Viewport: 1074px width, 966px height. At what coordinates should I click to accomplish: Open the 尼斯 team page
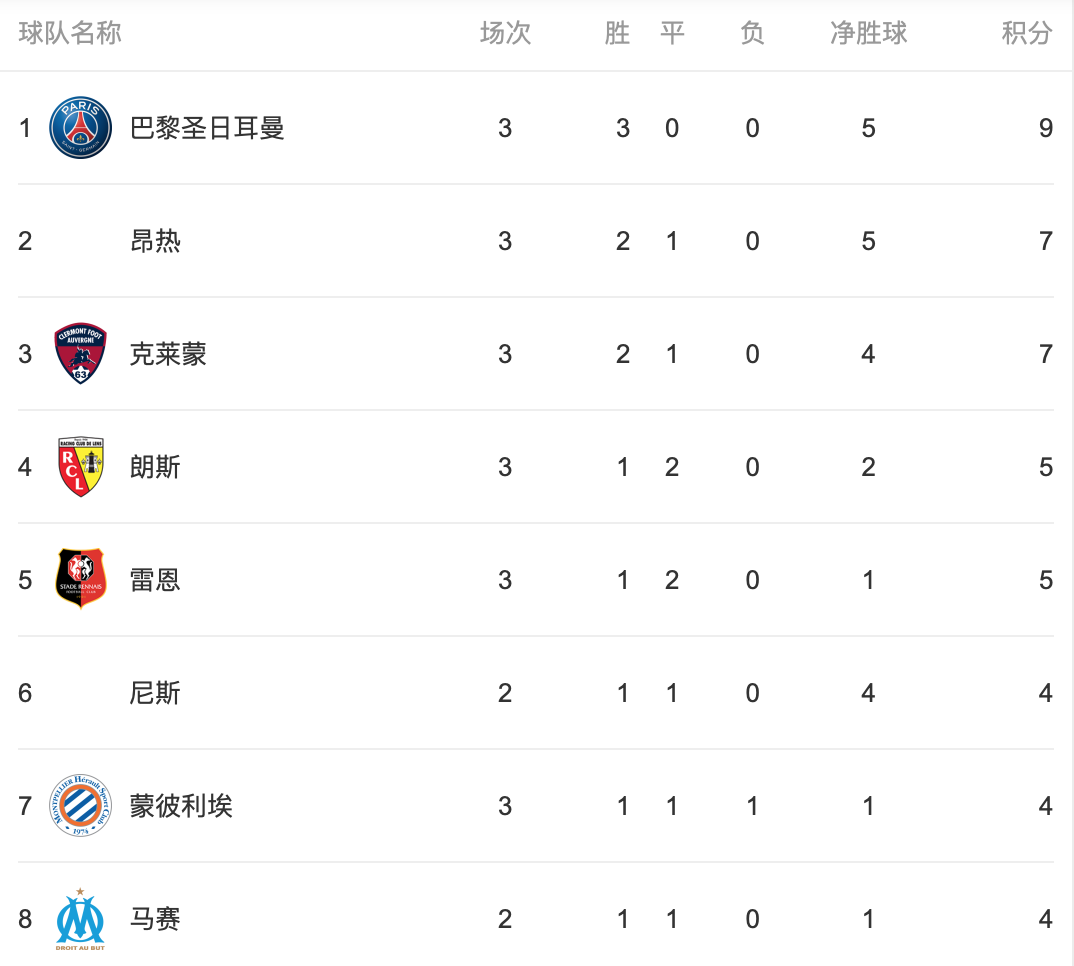(155, 693)
